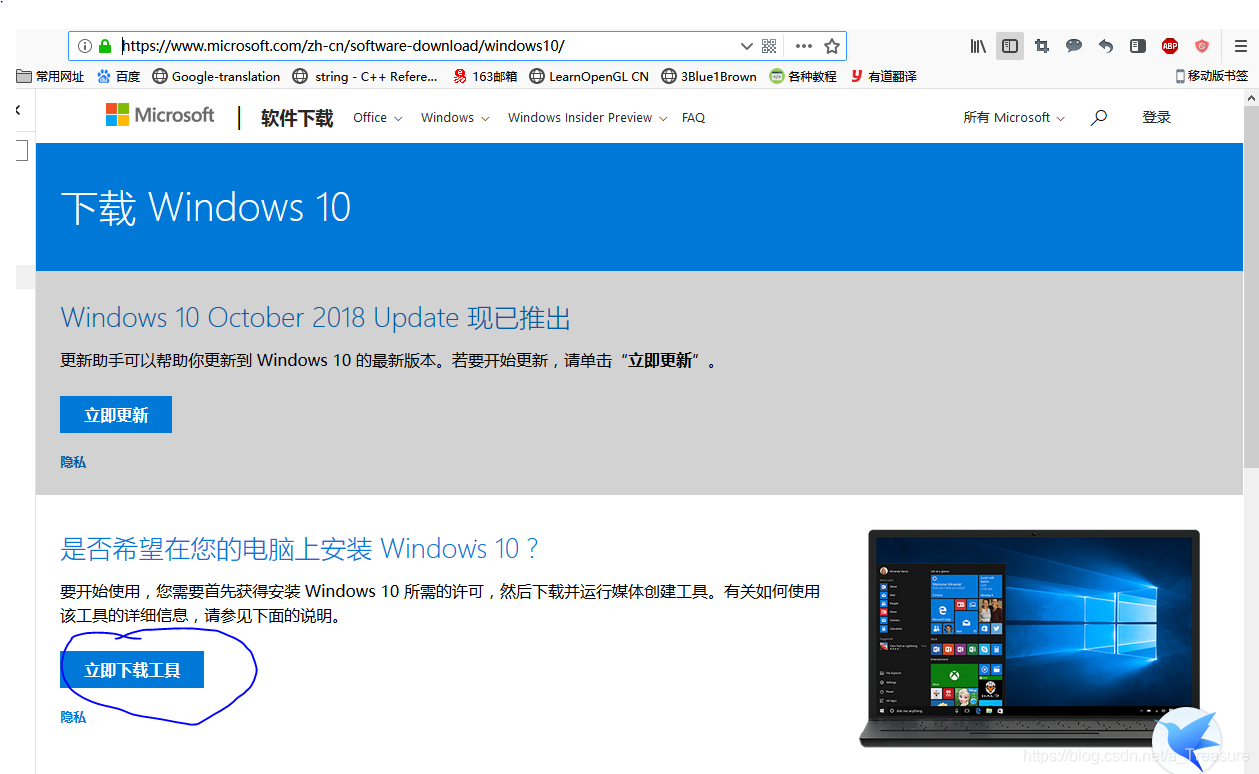This screenshot has height=774, width=1259.
Task: Click the search magnifier icon
Action: pos(1099,117)
